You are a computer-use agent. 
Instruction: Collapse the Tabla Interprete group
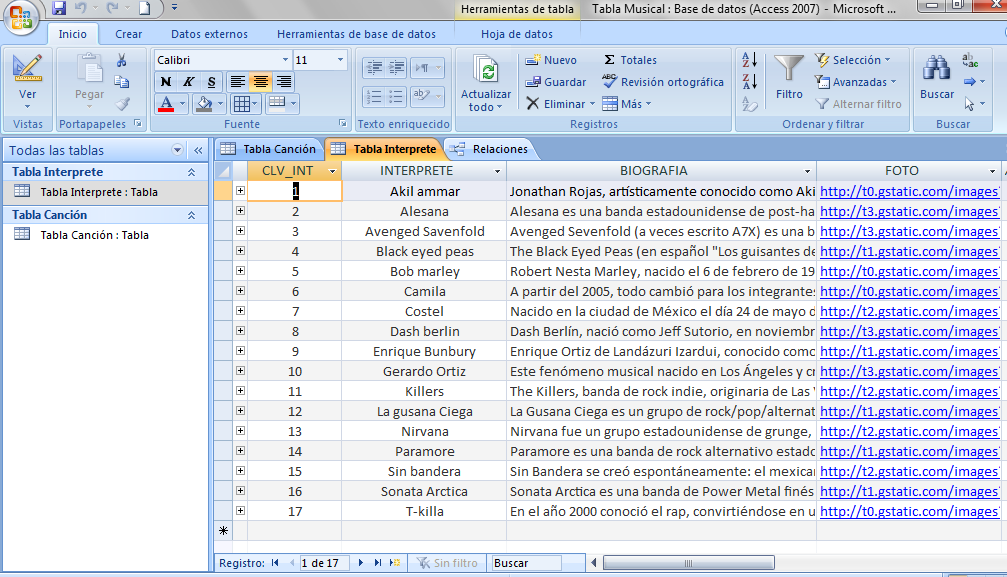point(191,172)
